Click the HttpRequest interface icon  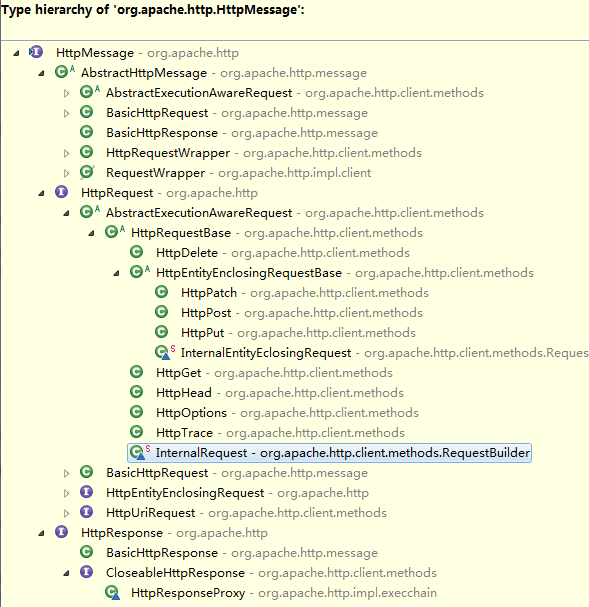(x=61, y=192)
